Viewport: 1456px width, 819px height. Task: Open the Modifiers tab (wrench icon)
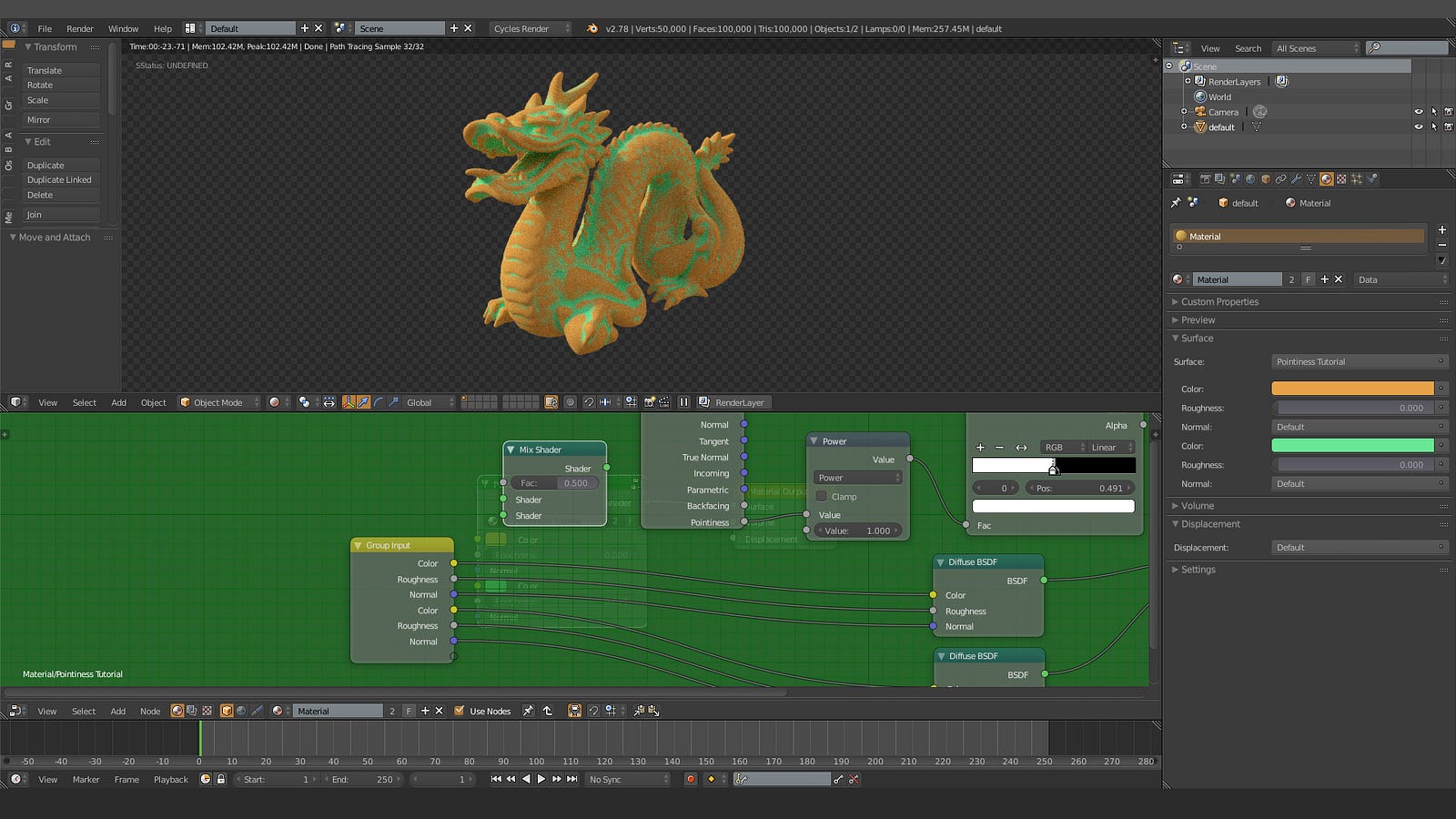tap(1296, 178)
